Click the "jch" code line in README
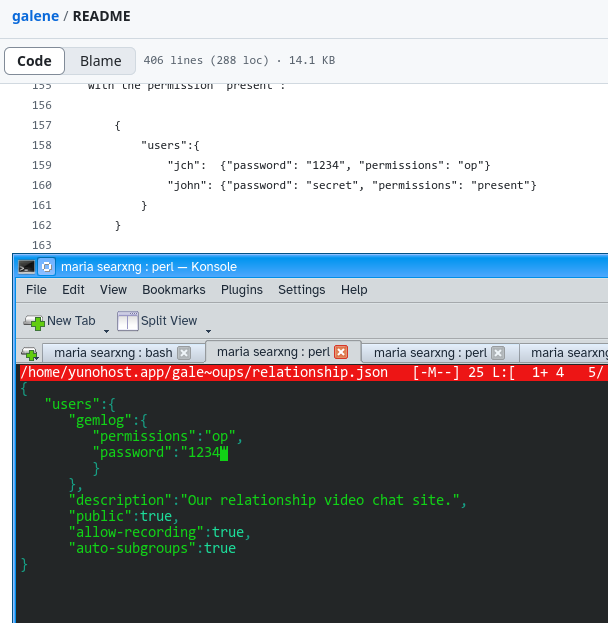Screen dimensions: 608x623 point(329,165)
